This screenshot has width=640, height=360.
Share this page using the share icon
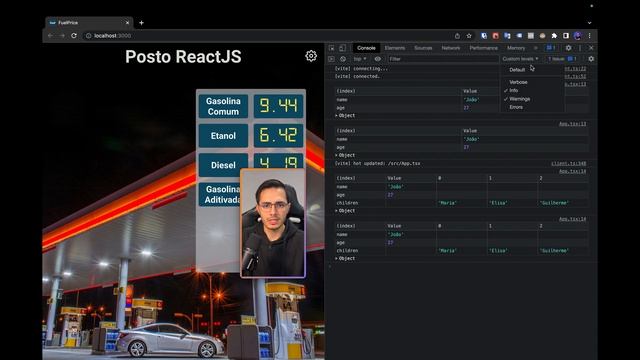457,36
